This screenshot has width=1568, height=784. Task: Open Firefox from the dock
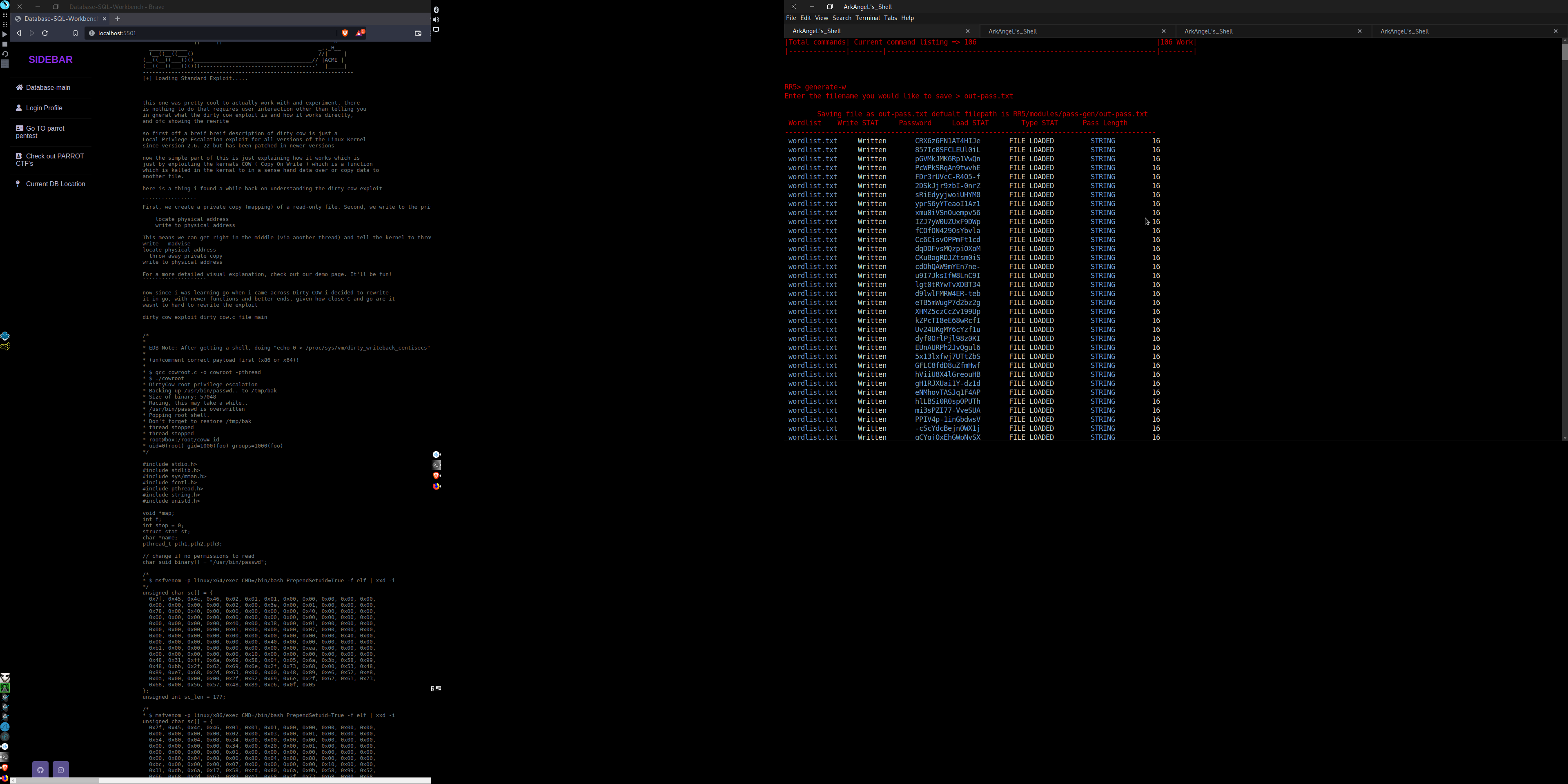[x=5, y=777]
